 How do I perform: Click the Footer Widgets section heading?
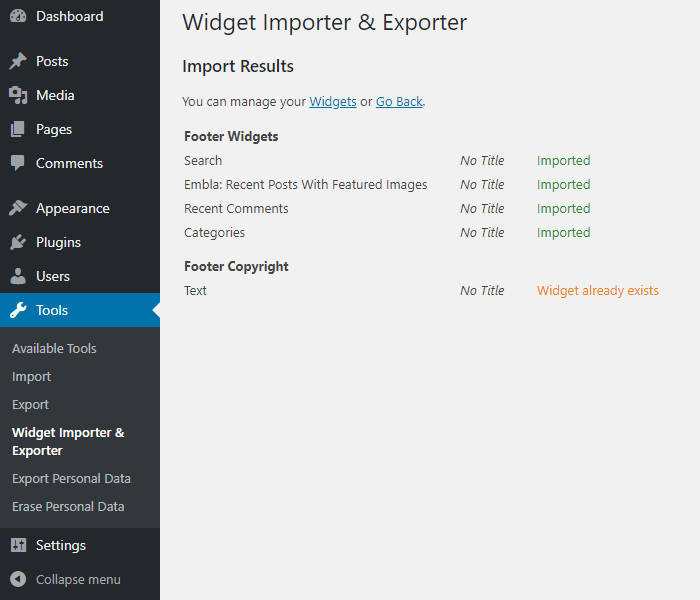[231, 136]
